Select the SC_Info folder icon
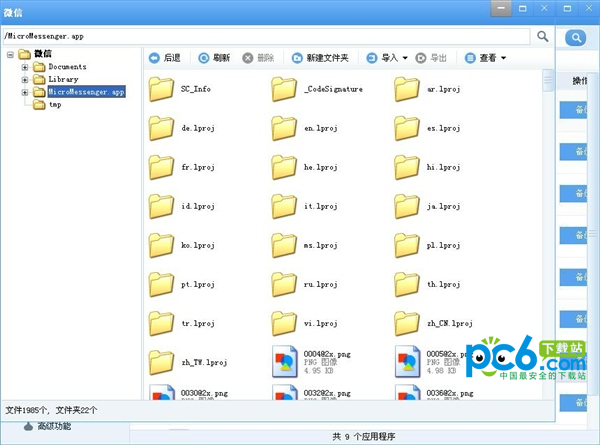 click(161, 89)
